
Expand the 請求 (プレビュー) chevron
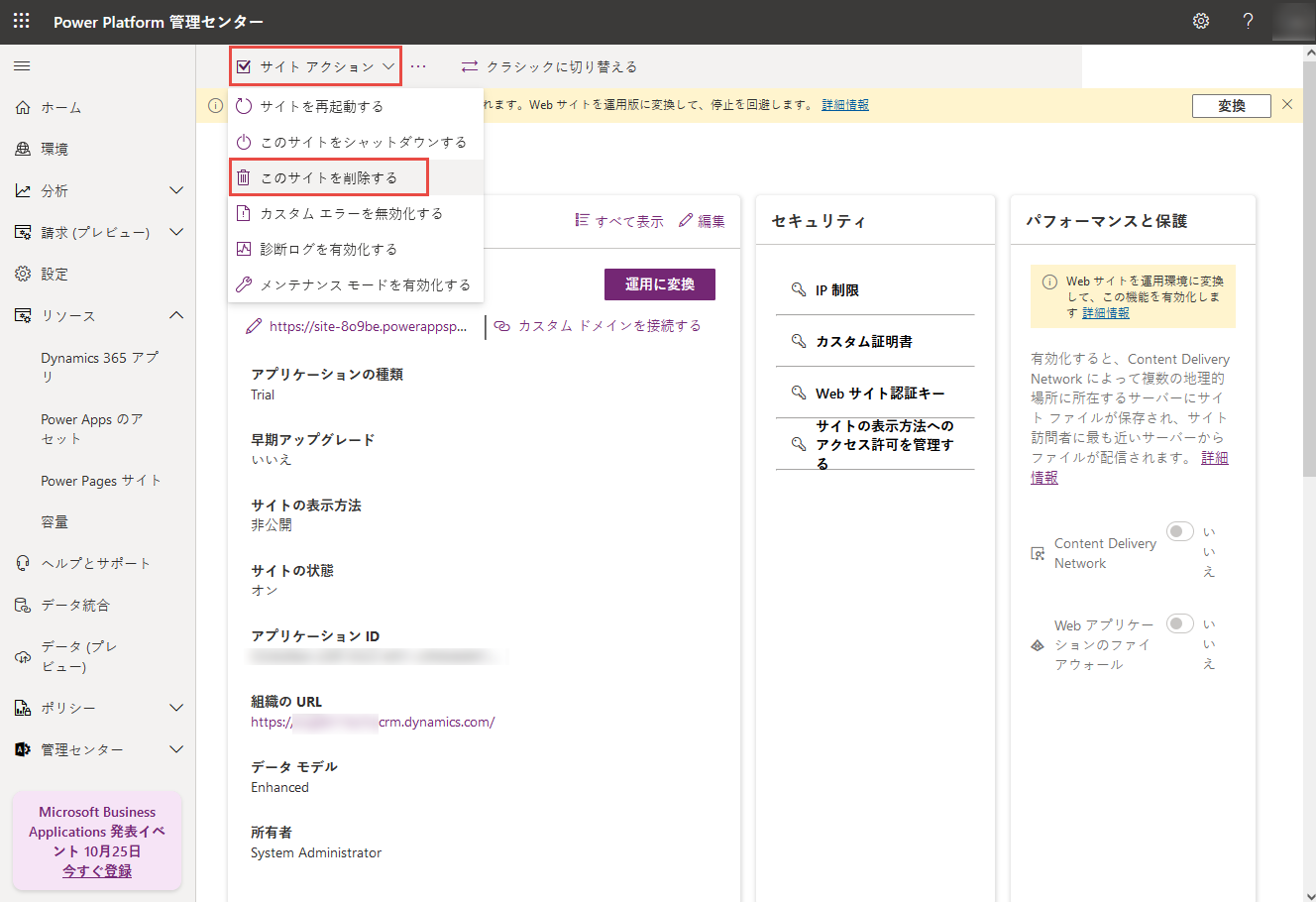pos(176,232)
